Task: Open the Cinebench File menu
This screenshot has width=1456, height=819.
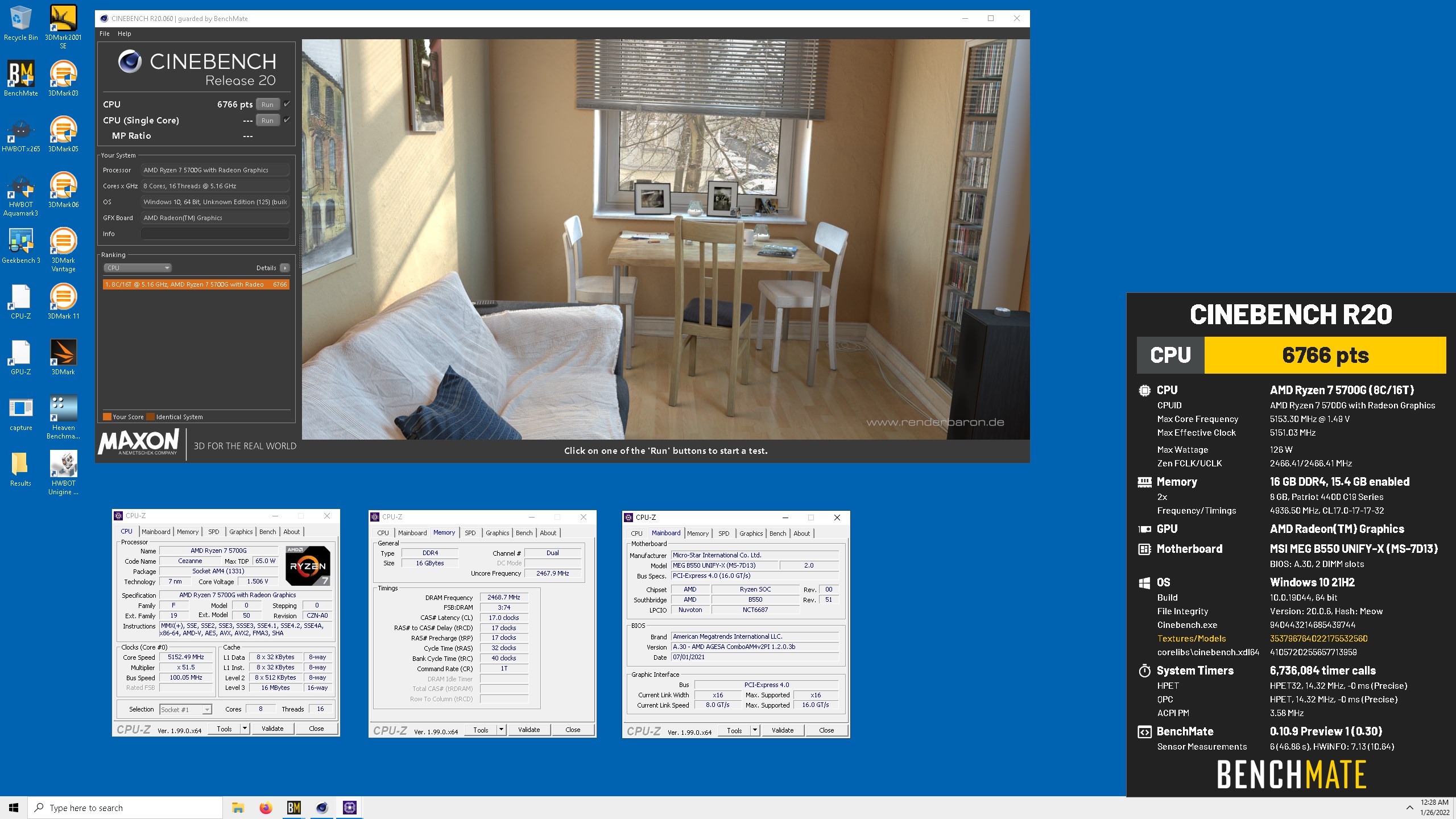Action: tap(105, 34)
